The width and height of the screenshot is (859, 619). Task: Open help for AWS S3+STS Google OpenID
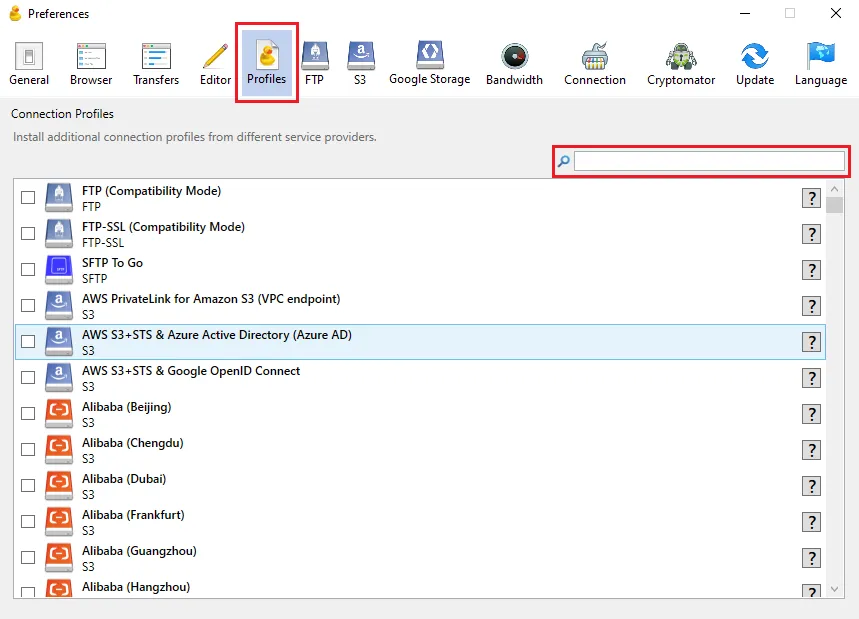pos(811,378)
